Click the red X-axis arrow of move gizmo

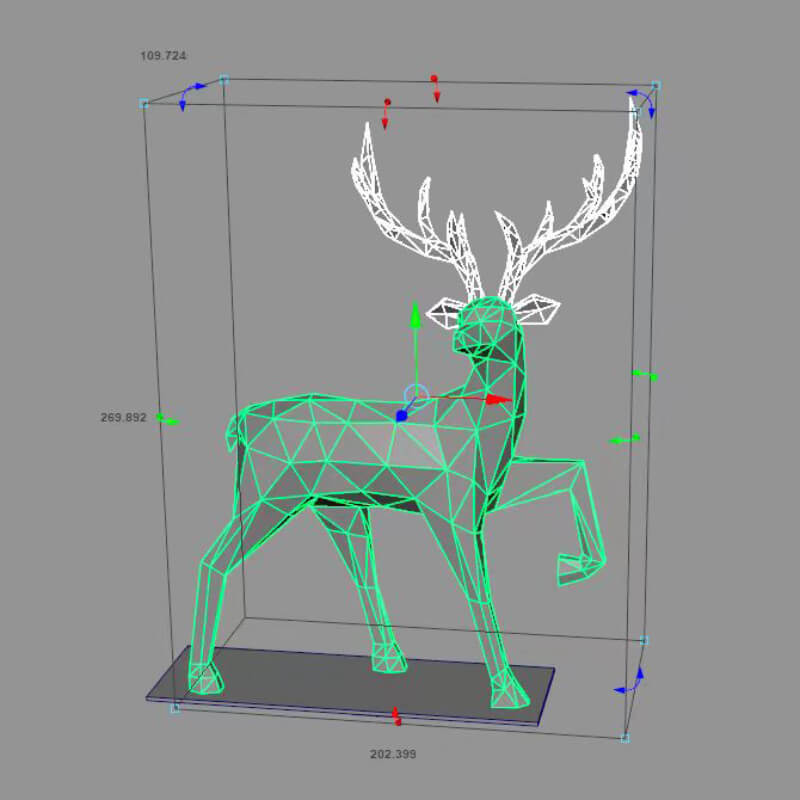[x=498, y=399]
